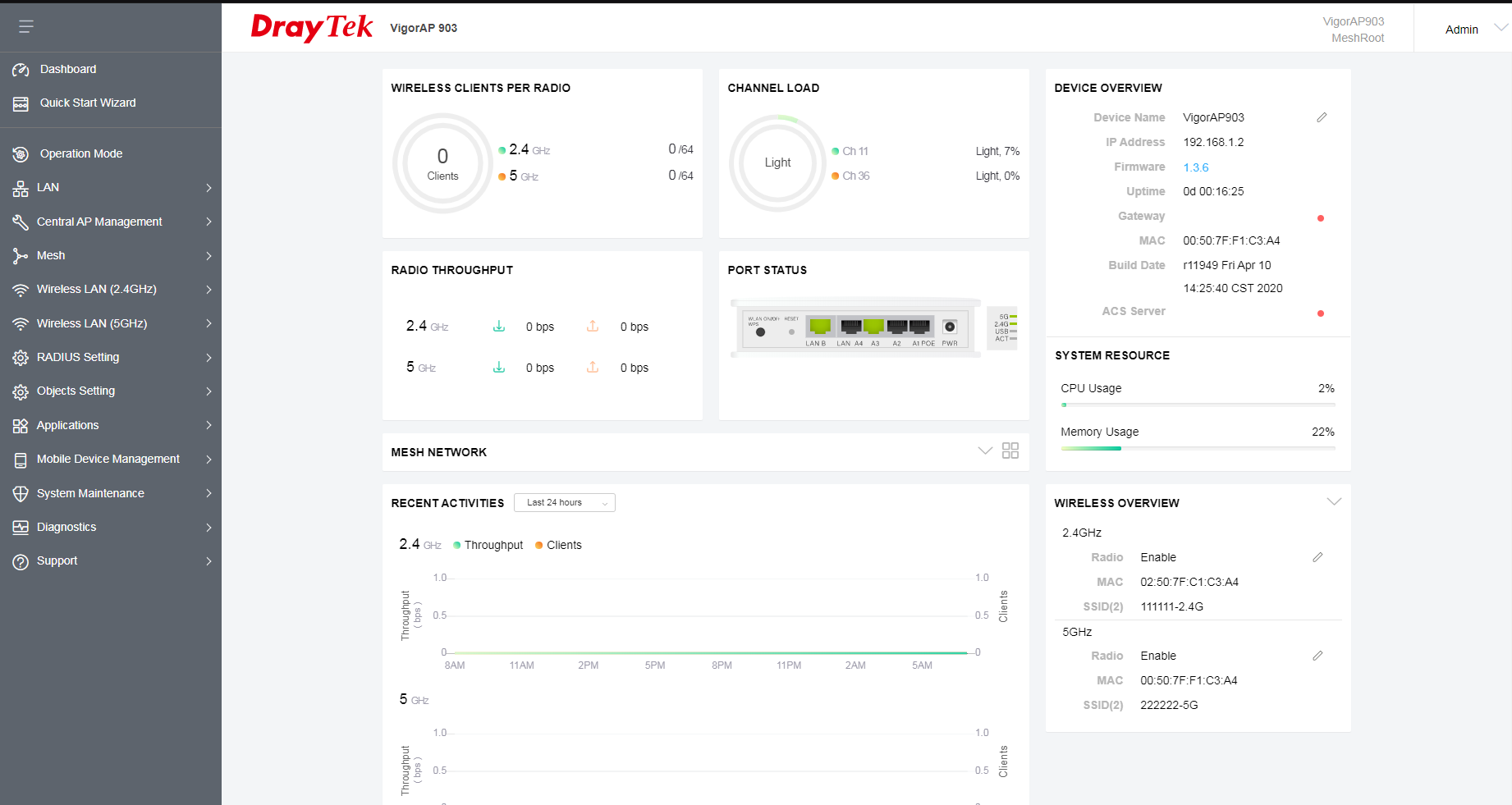Click the Support question mark icon
The height and width of the screenshot is (805, 1512).
click(x=21, y=561)
